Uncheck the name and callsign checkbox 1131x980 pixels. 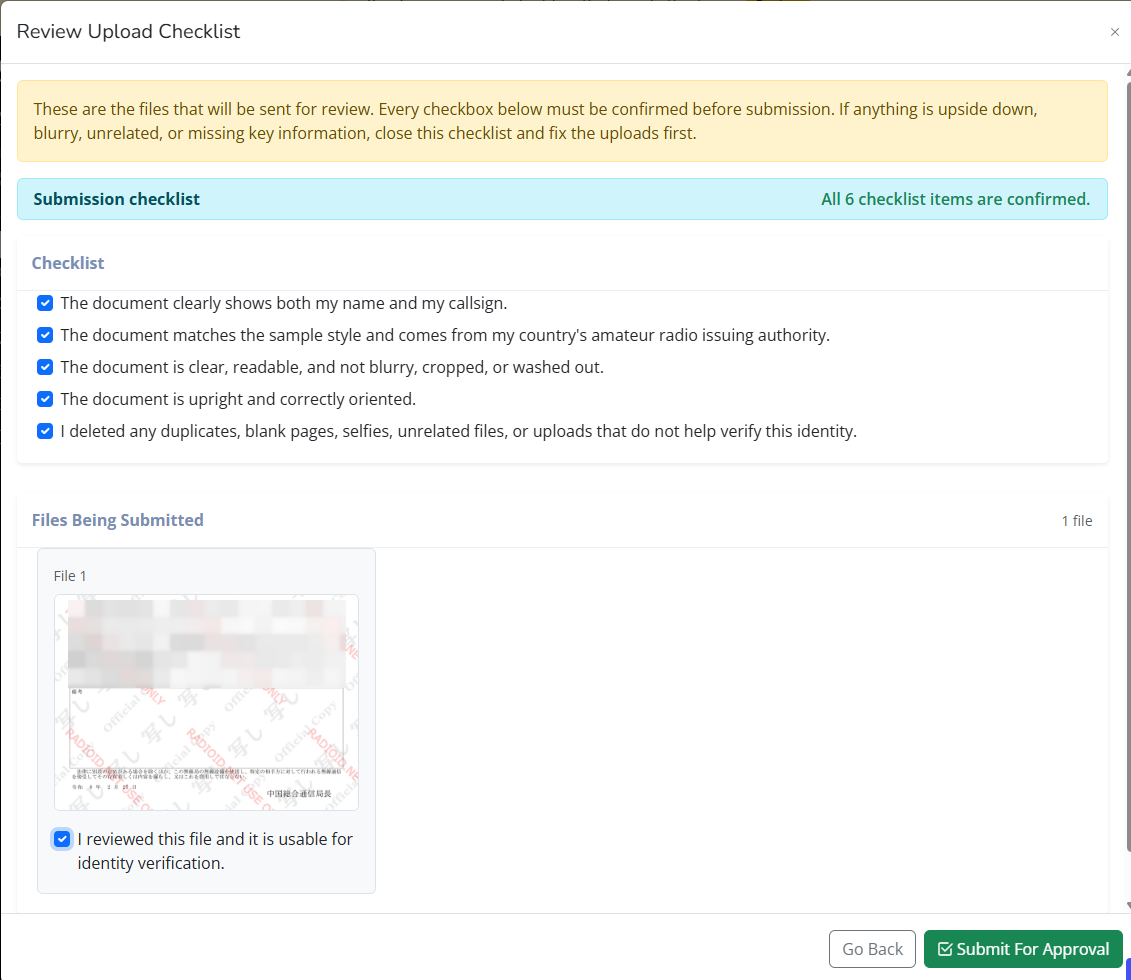coord(45,303)
